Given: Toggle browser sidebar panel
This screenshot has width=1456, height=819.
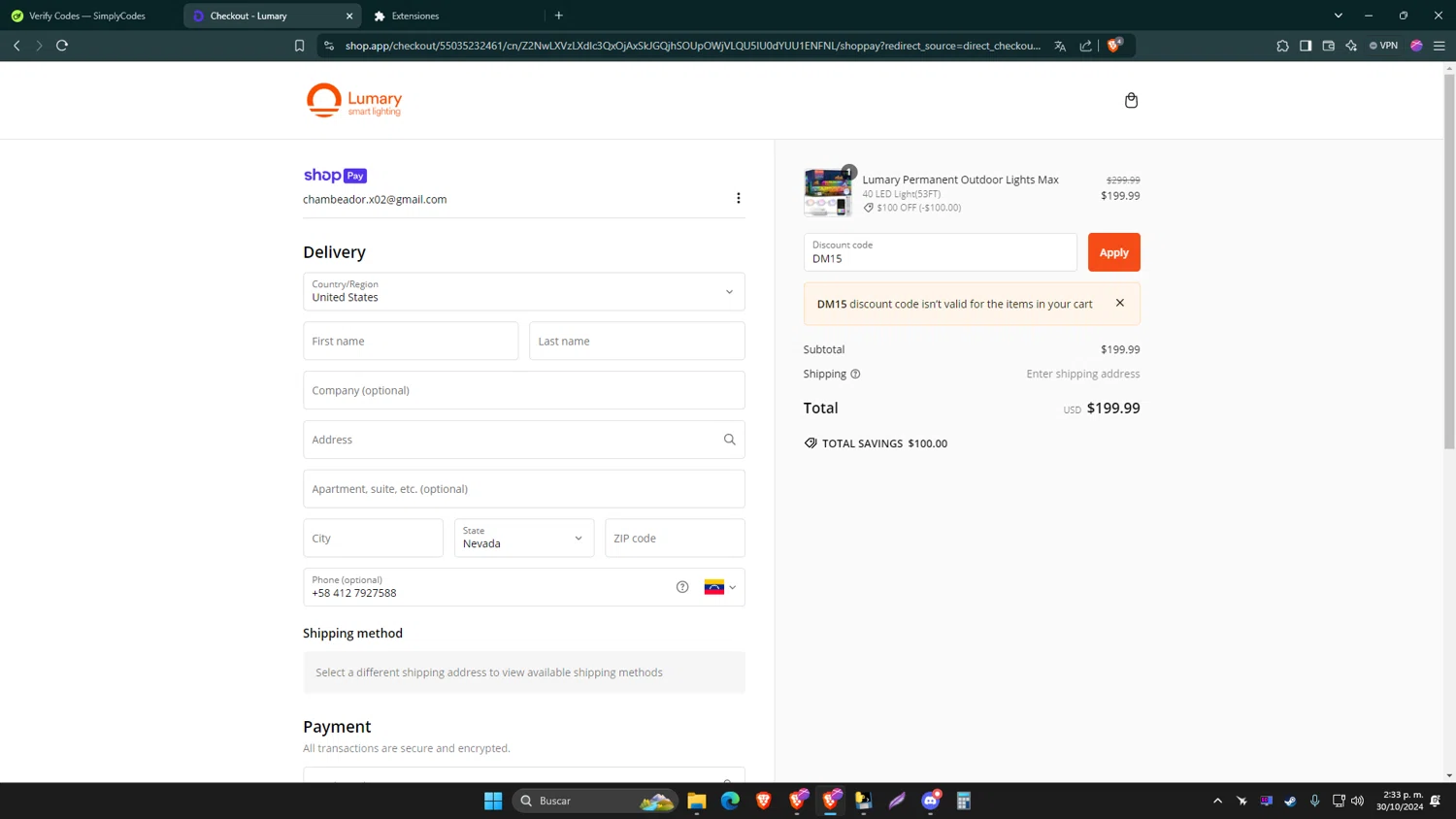Looking at the screenshot, I should click(x=1306, y=46).
